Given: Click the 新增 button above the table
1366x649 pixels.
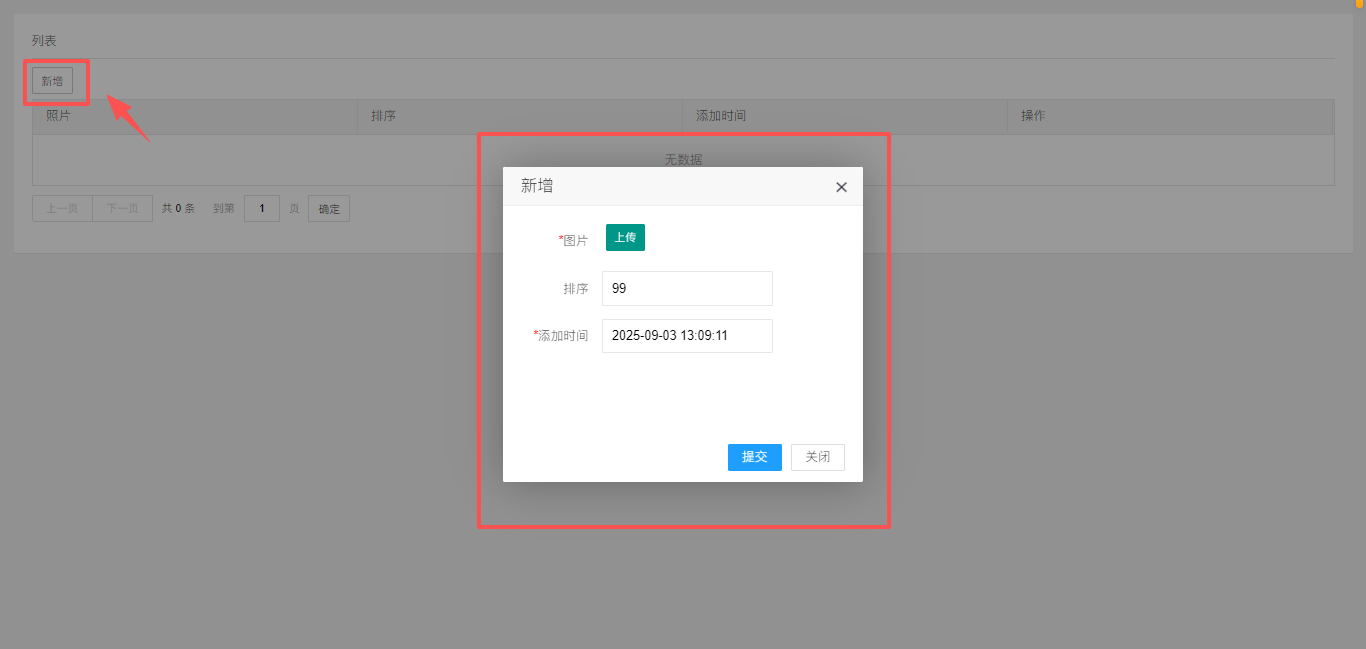Looking at the screenshot, I should [52, 81].
